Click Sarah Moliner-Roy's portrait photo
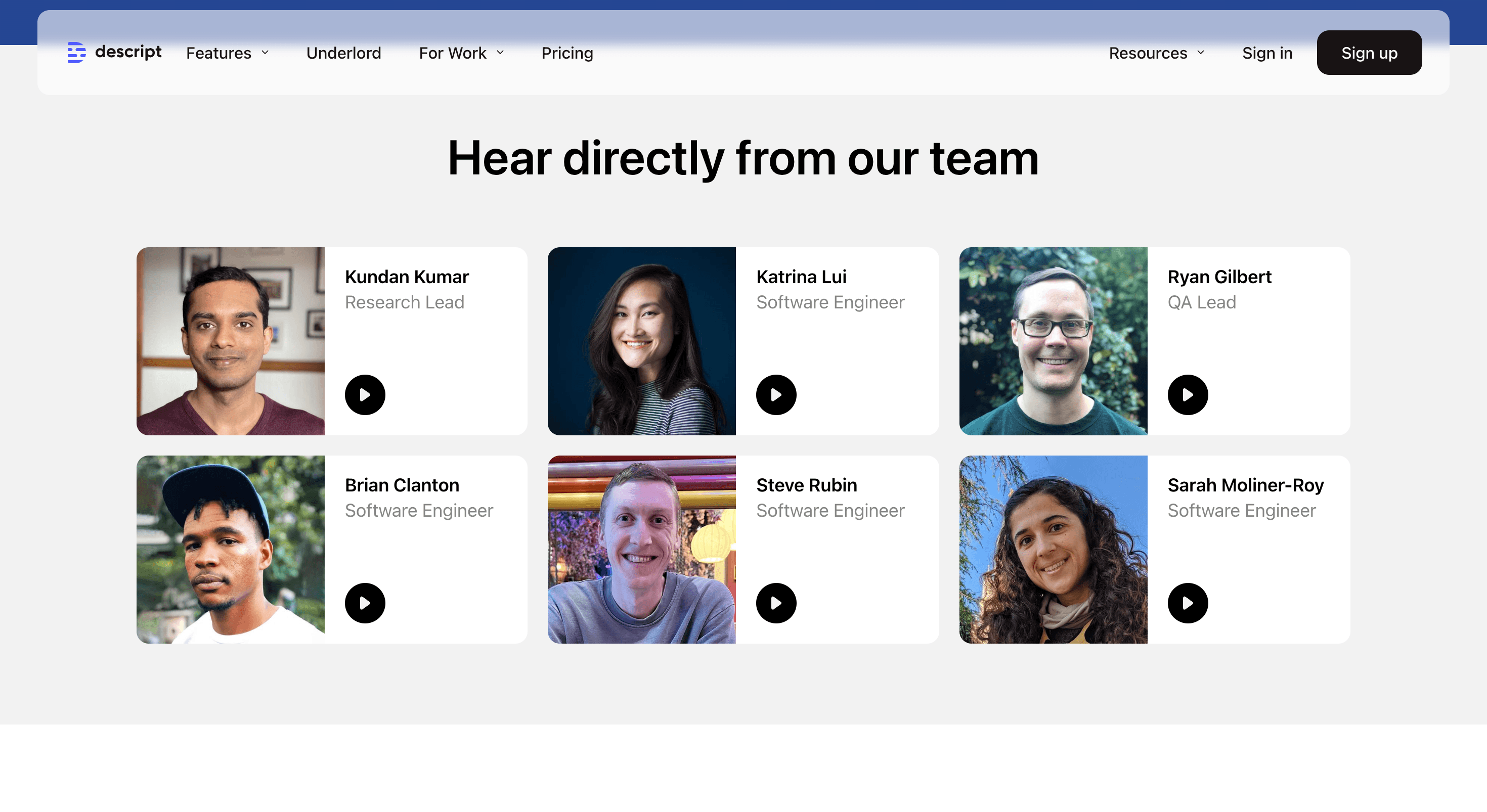This screenshot has width=1487, height=812. [1053, 550]
